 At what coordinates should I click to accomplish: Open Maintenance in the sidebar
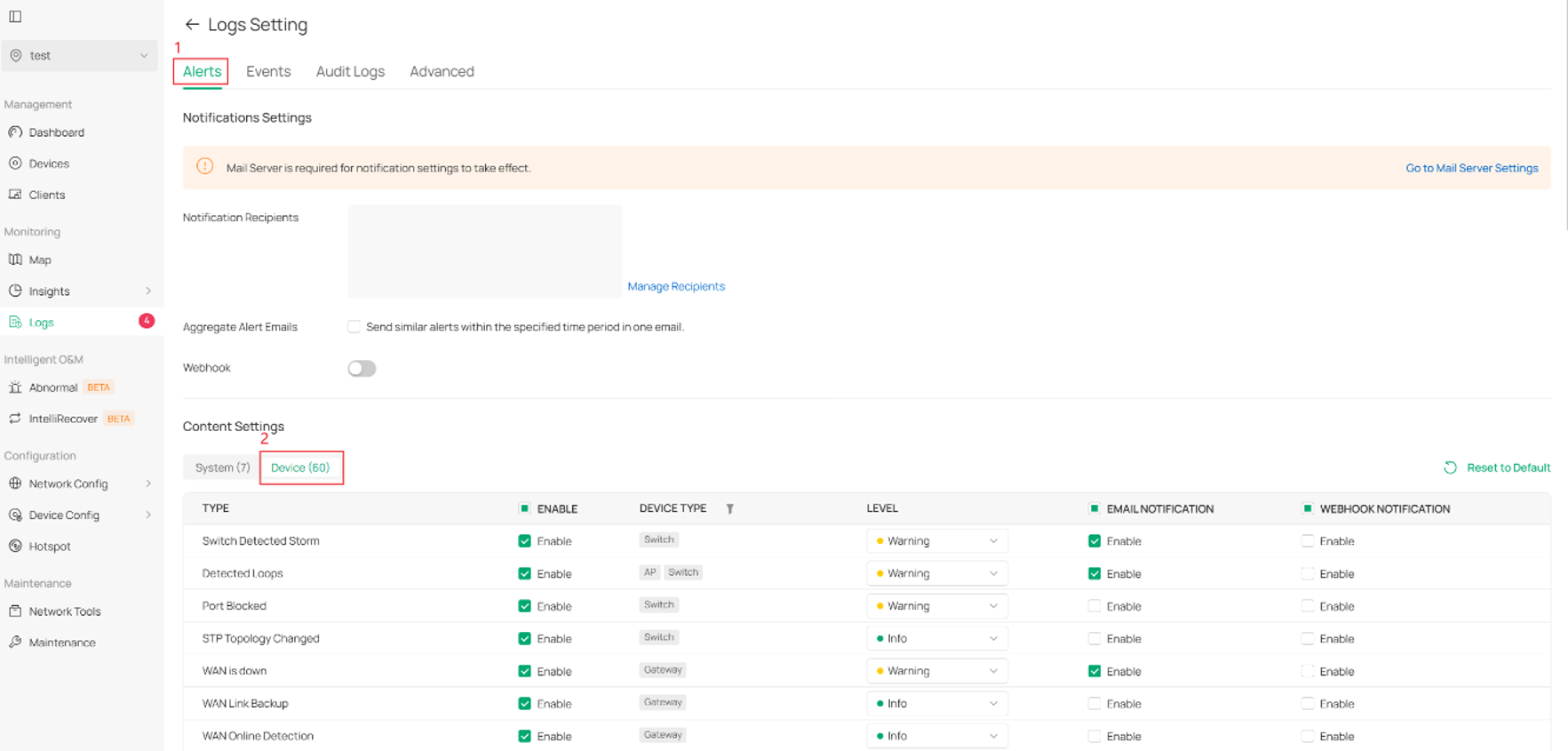click(62, 643)
